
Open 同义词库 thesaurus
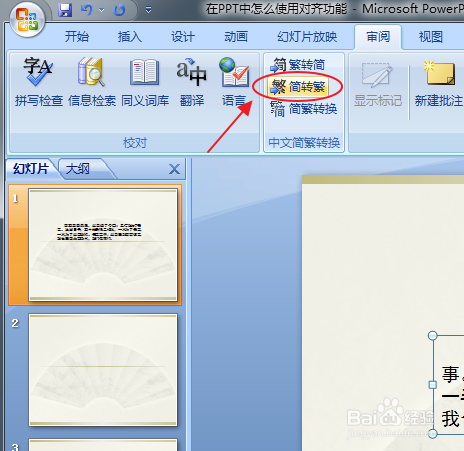coord(145,82)
